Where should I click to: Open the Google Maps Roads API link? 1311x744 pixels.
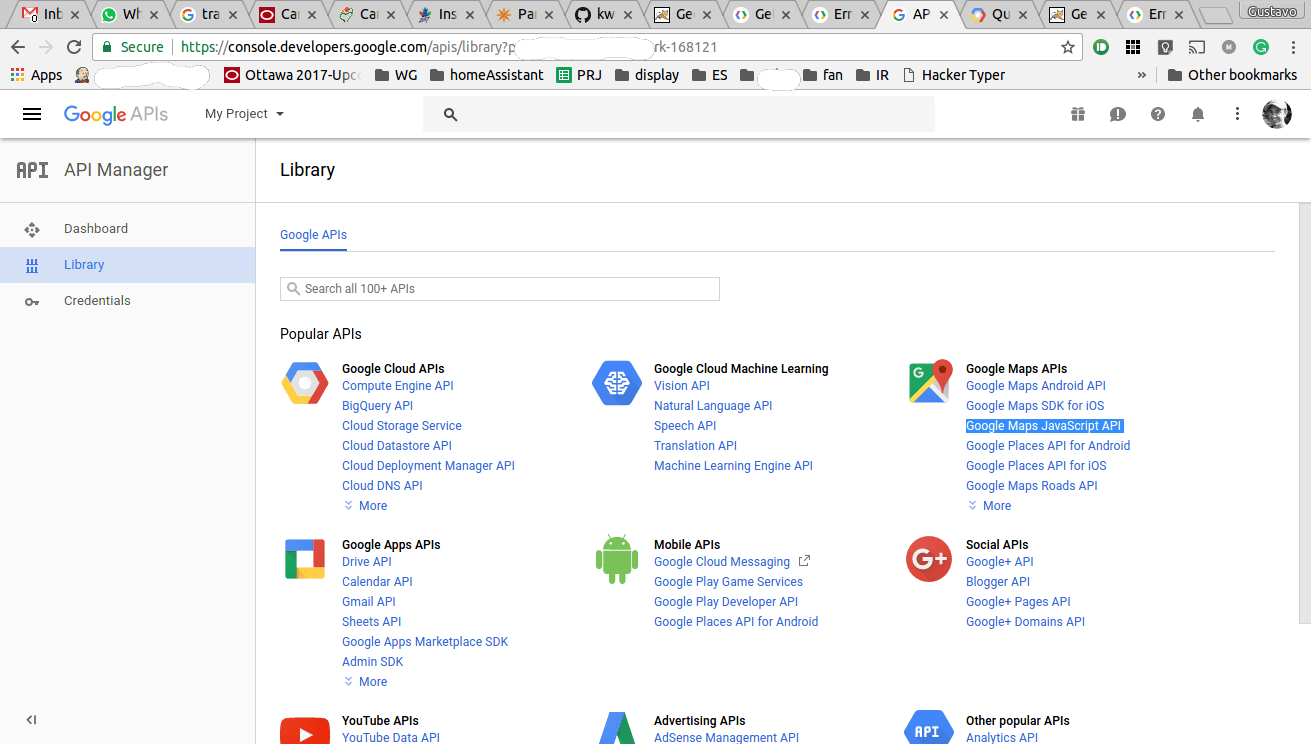[x=1032, y=486]
